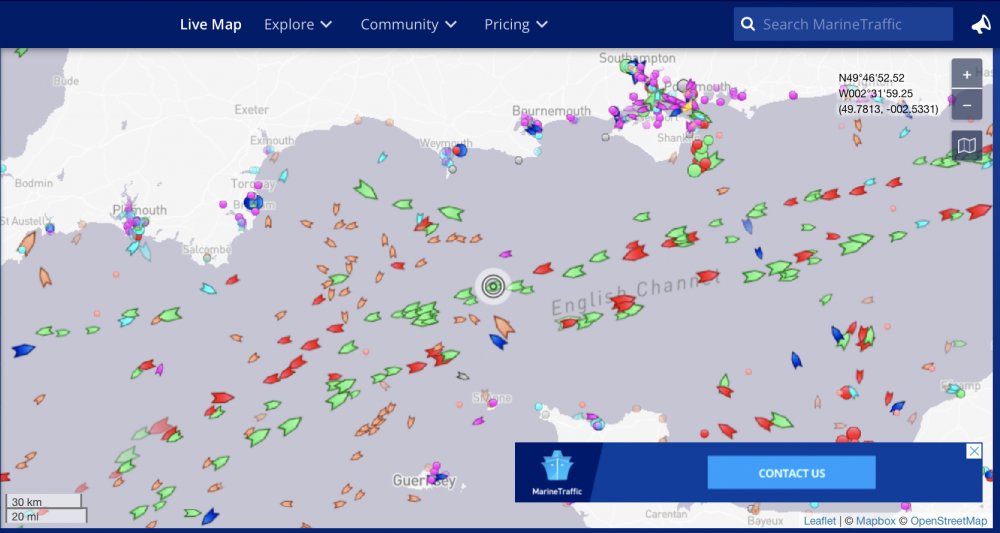This screenshot has width=1000, height=533.
Task: Zoom in the map with plus button
Action: point(966,75)
